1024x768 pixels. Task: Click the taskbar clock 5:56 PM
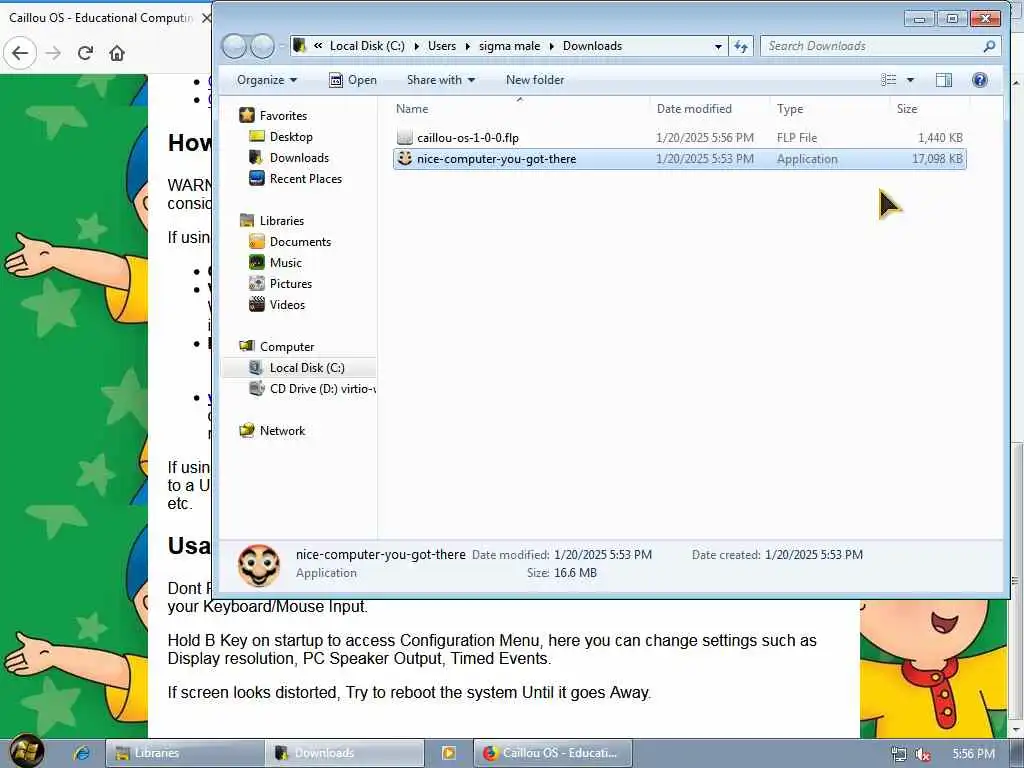[x=973, y=754]
